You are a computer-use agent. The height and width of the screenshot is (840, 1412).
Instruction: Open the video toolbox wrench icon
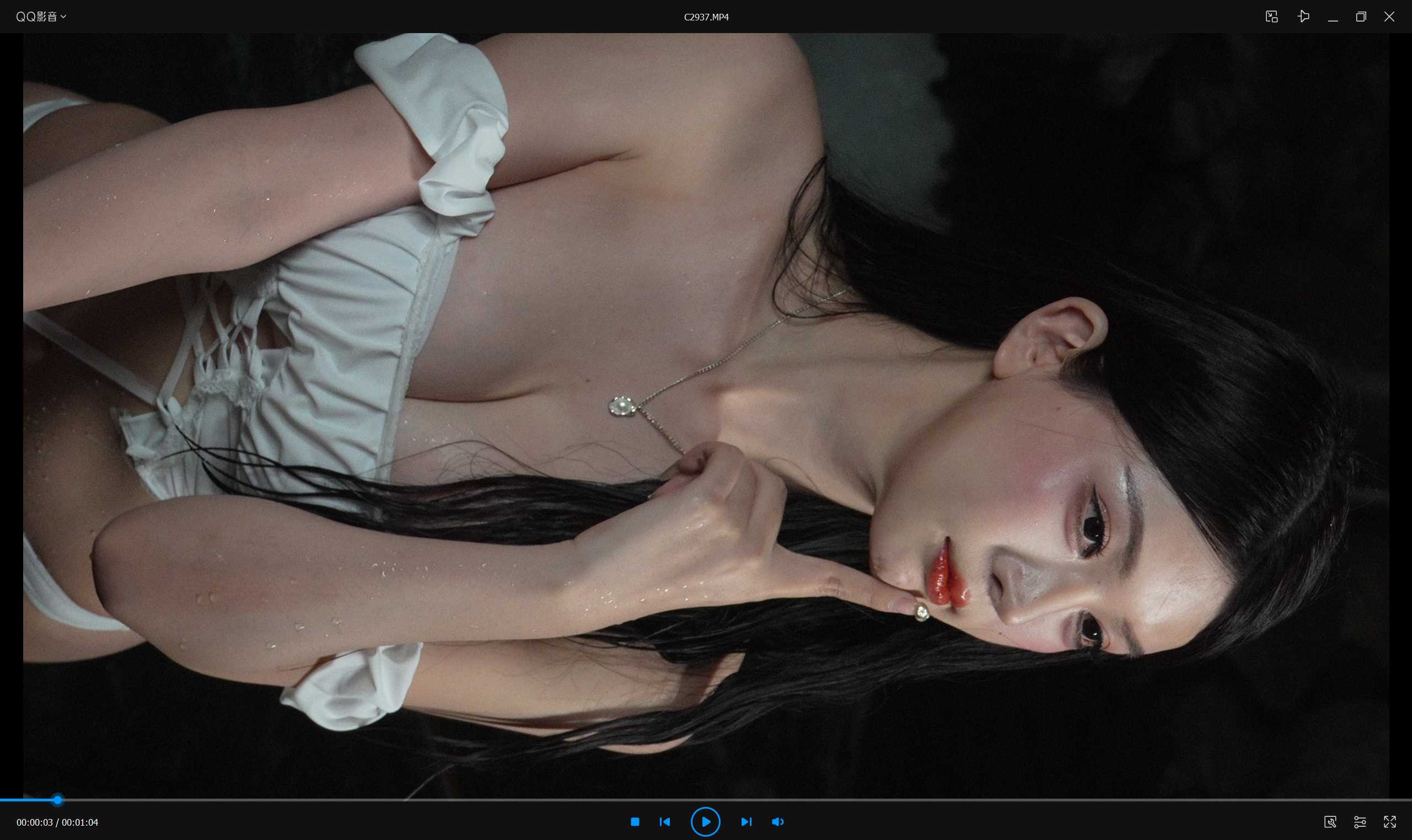tap(1330, 821)
